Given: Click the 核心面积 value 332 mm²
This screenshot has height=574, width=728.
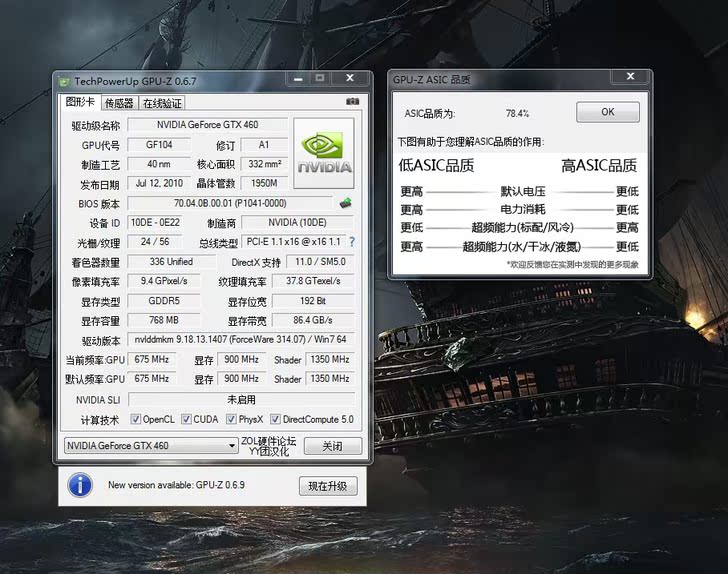Looking at the screenshot, I should (264, 164).
